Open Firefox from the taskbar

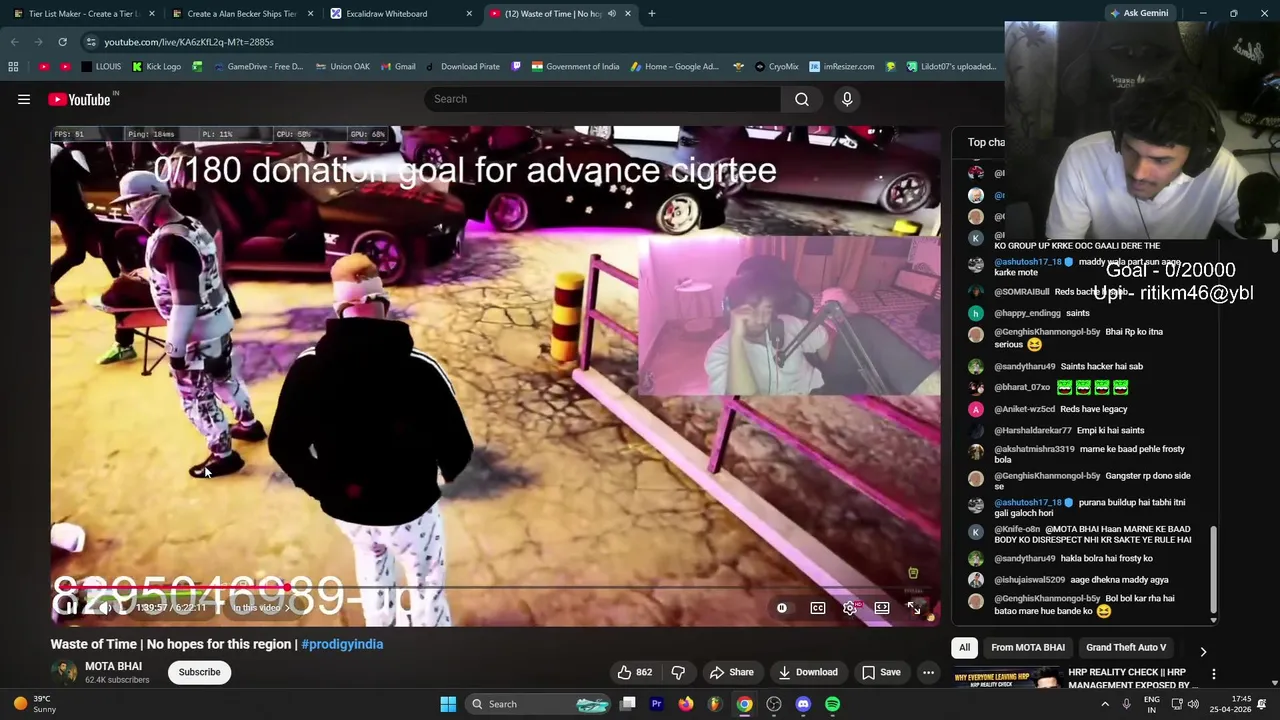pos(685,704)
